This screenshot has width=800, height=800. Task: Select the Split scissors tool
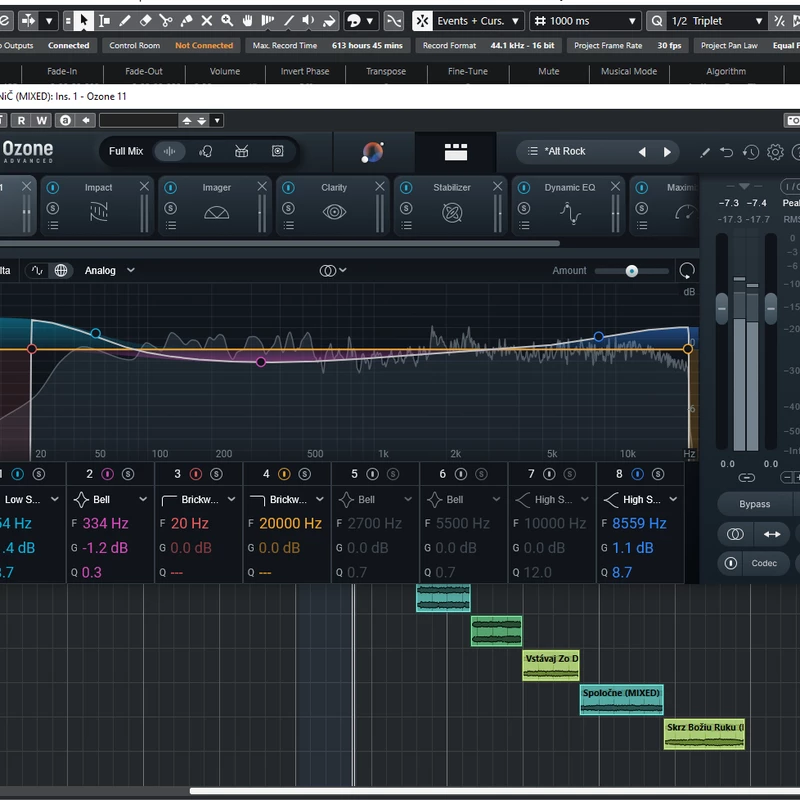(x=166, y=21)
